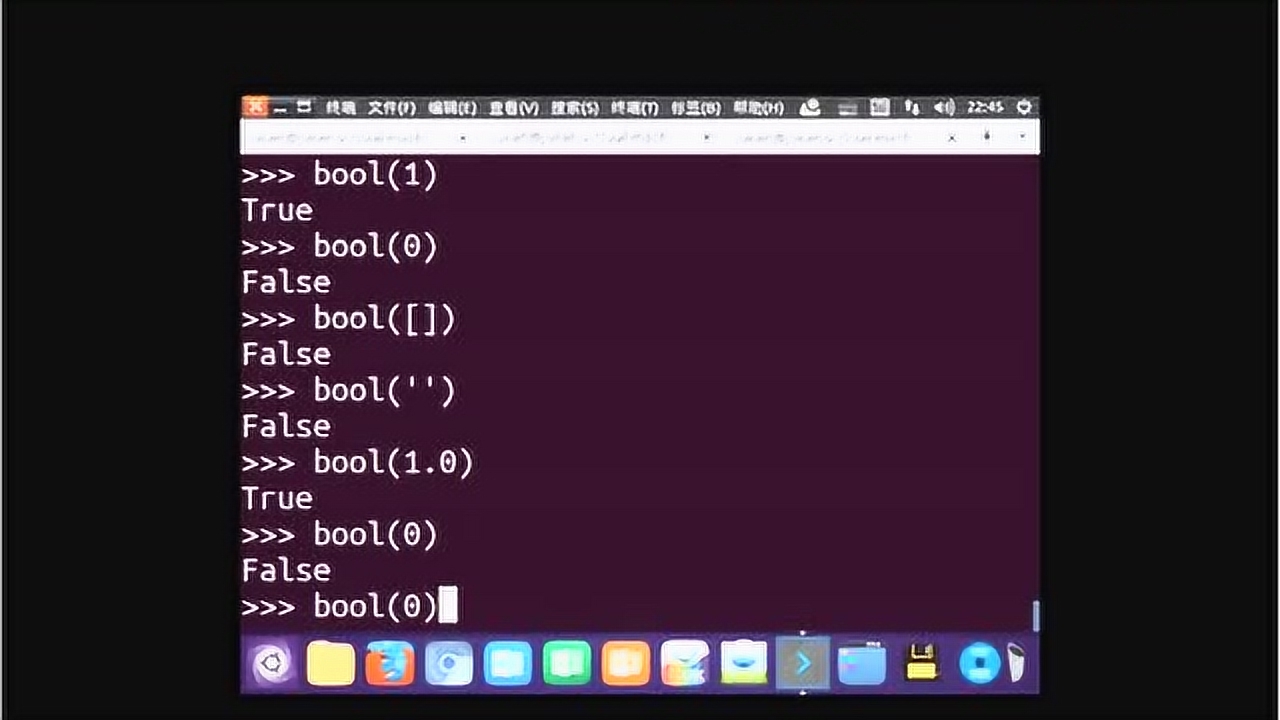Open the sound volume indicator menu
The width and height of the screenshot is (1280, 720).
tap(943, 107)
